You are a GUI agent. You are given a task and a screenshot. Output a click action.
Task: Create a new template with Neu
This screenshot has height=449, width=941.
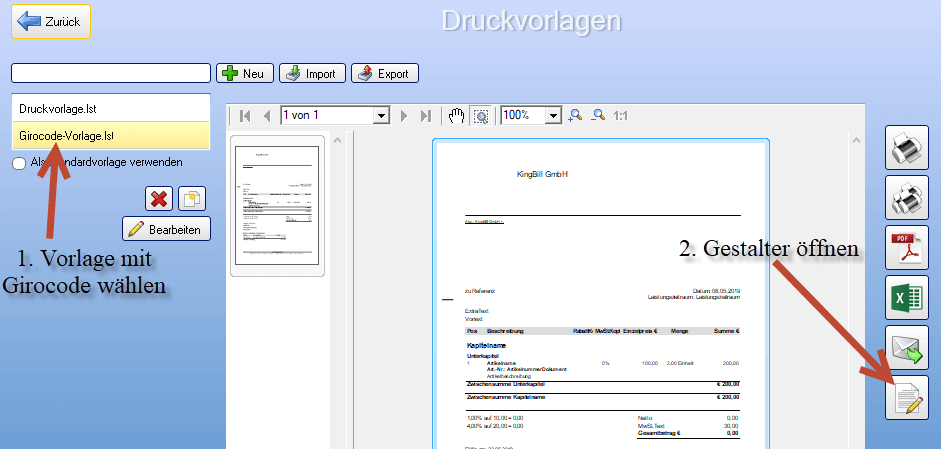(245, 73)
